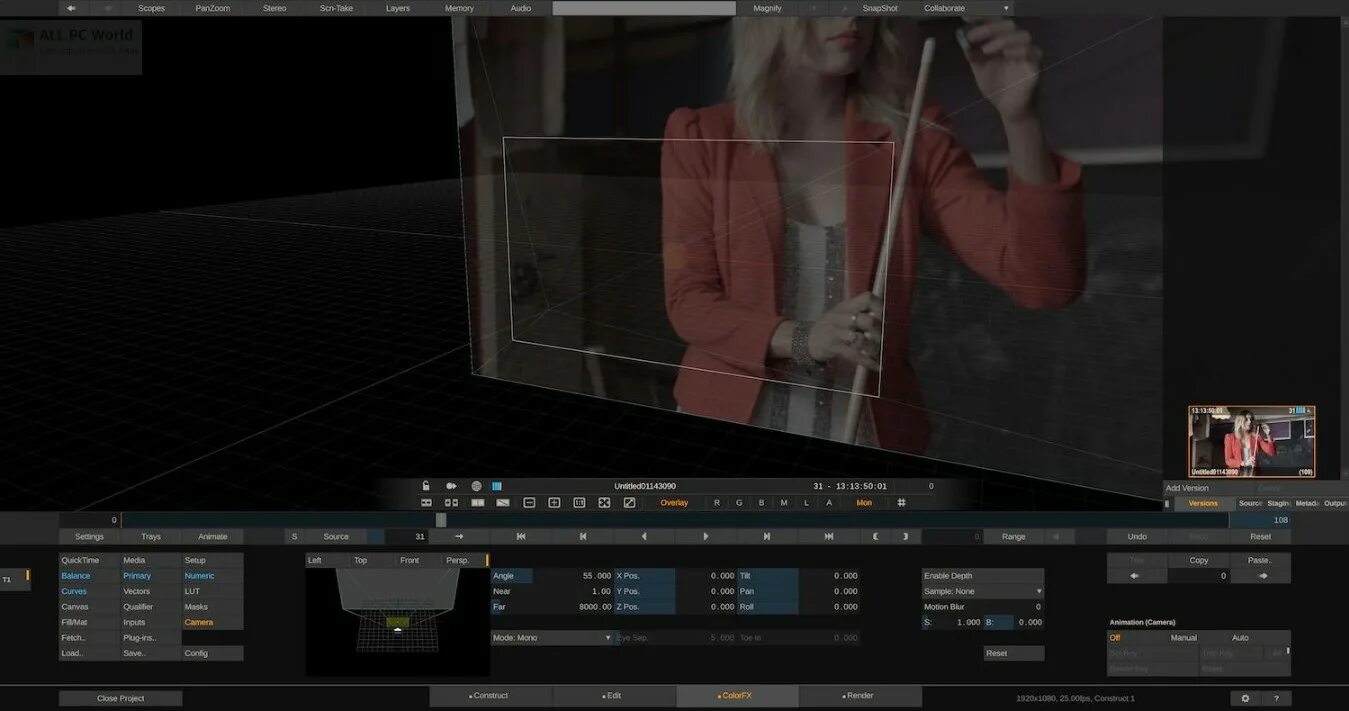This screenshot has width=1349, height=711.
Task: Toggle the R red channel view
Action: (x=716, y=503)
